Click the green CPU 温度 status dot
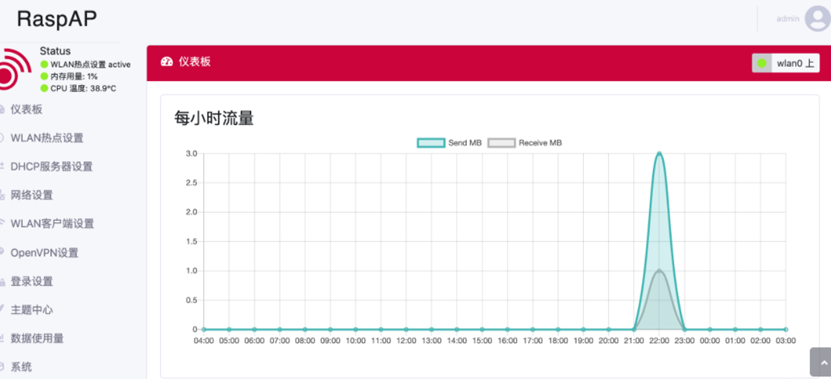Image resolution: width=831 pixels, height=379 pixels. [x=45, y=88]
